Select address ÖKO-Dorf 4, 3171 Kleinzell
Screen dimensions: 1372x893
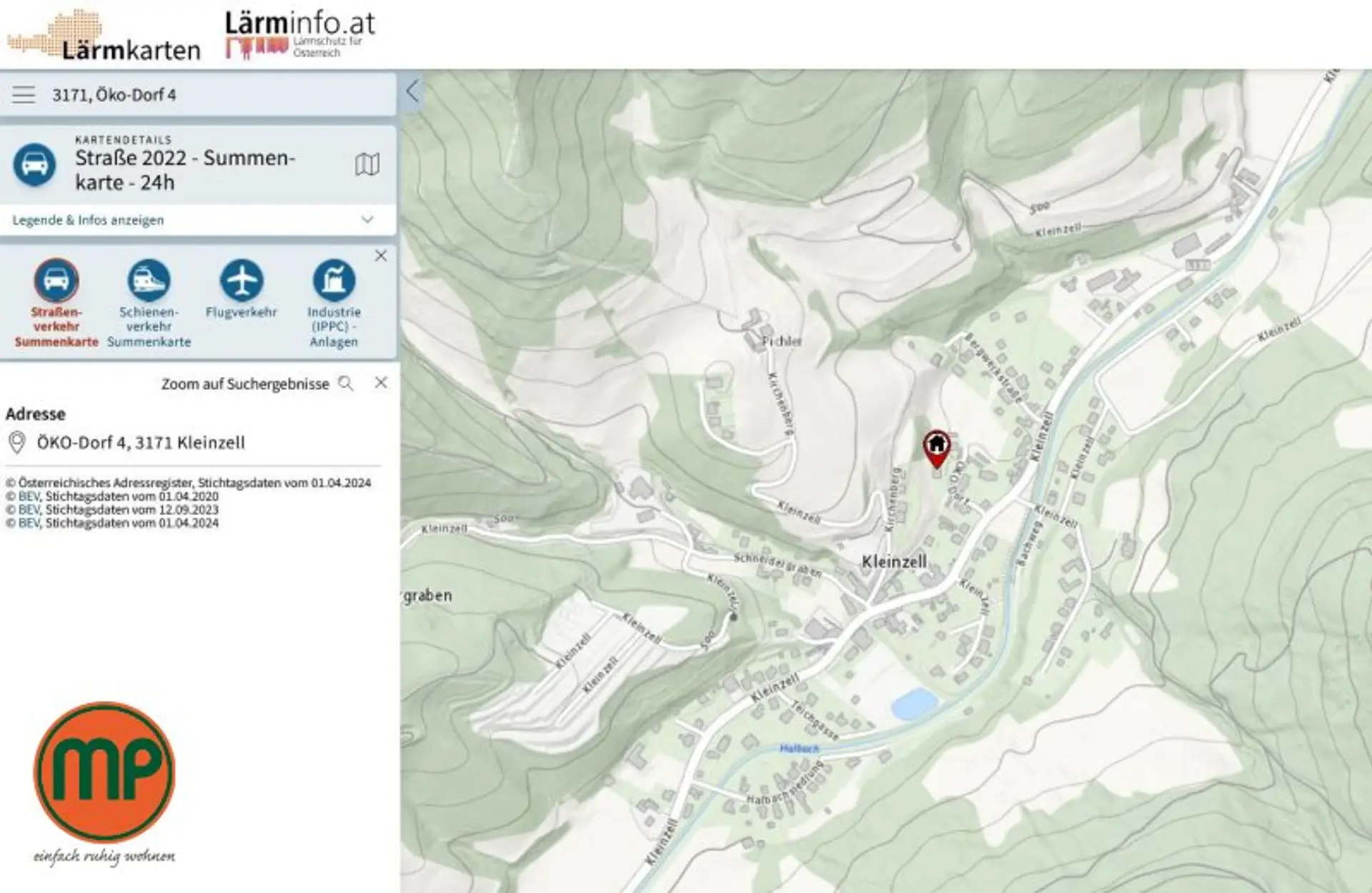click(x=141, y=443)
